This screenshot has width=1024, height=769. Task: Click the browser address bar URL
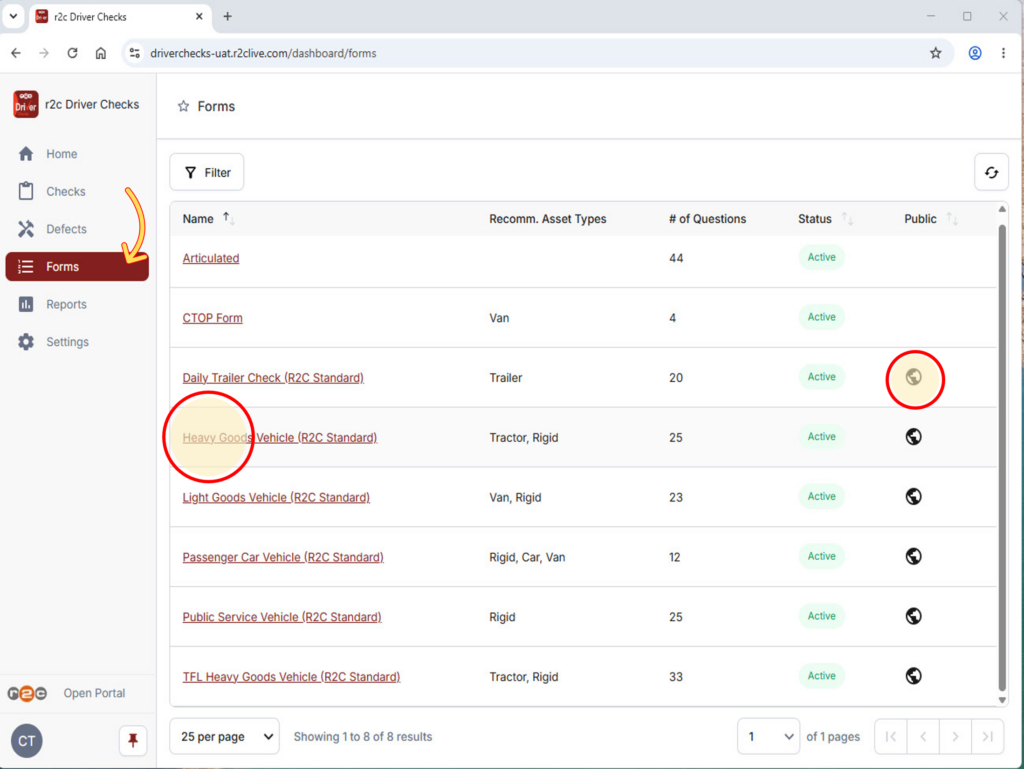[x=263, y=54]
